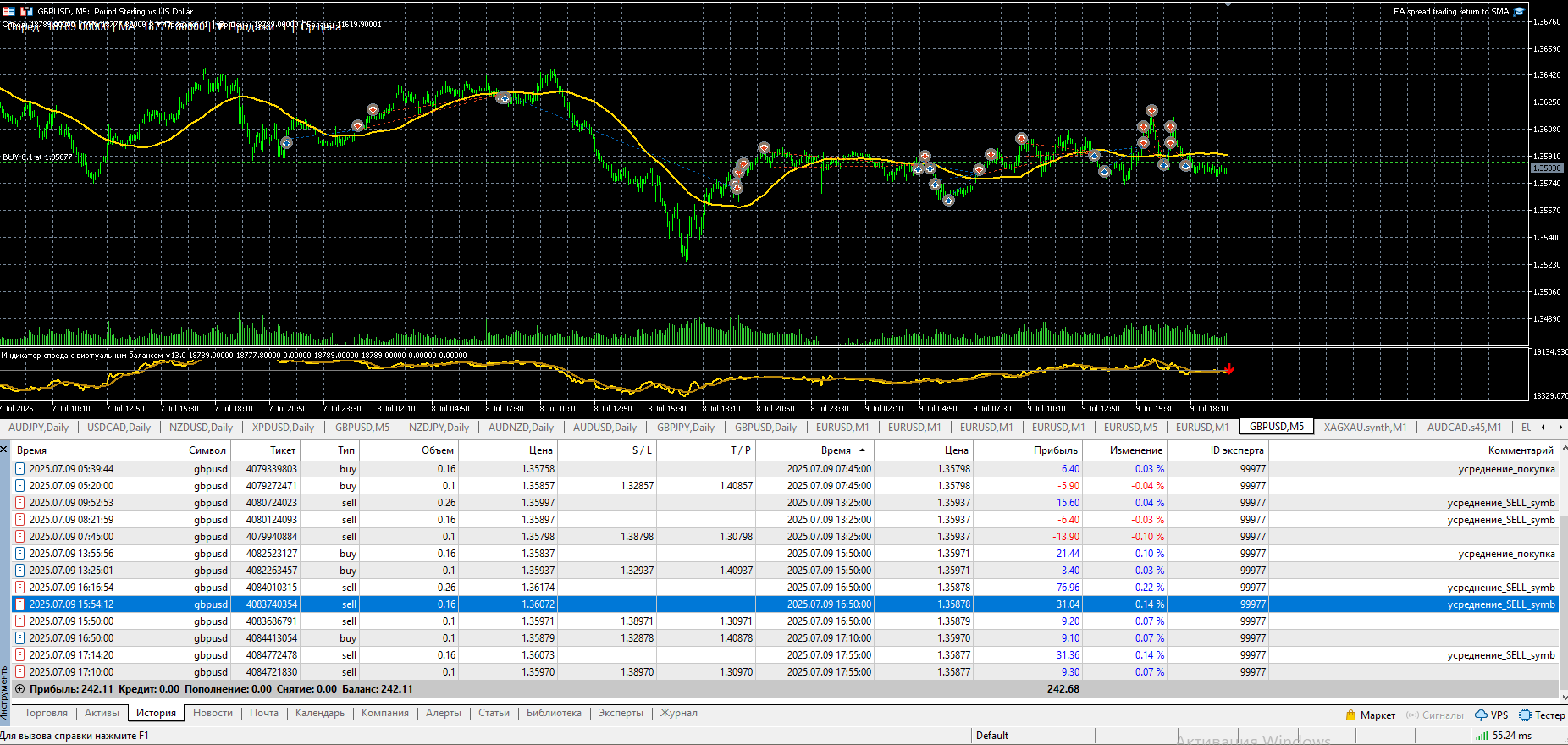Open the VPS cloud icon
This screenshot has width=1568, height=745.
pyautogui.click(x=1482, y=715)
